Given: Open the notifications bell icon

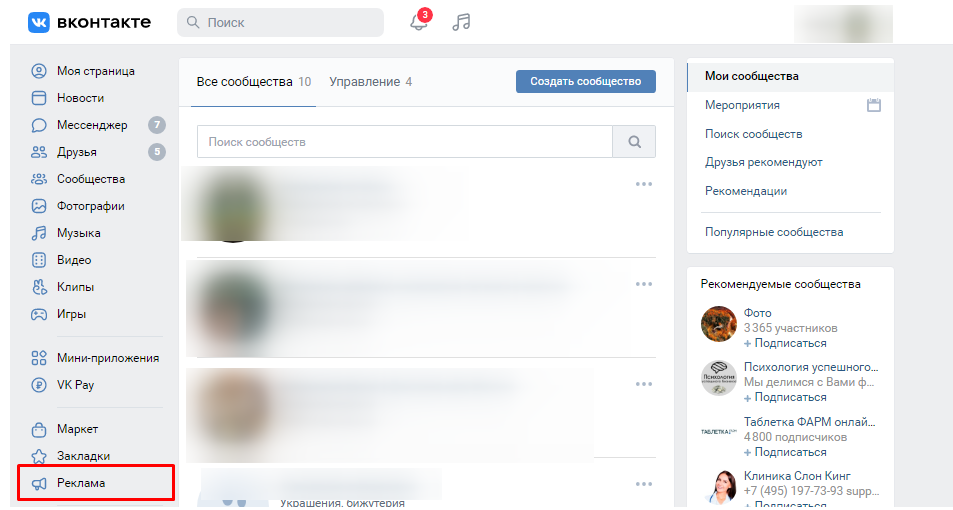Looking at the screenshot, I should (419, 22).
